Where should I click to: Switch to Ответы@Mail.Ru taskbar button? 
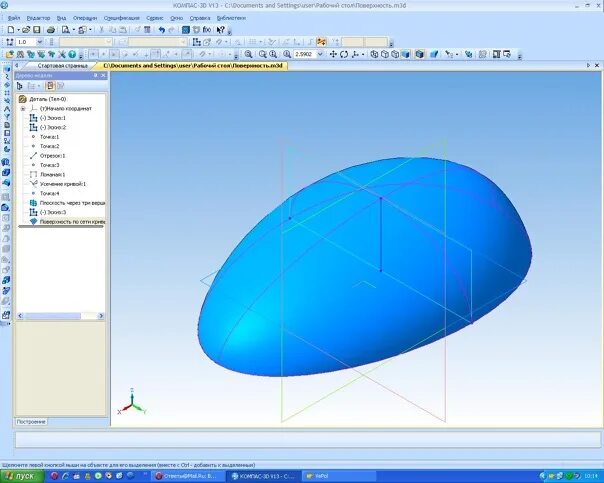[188, 476]
